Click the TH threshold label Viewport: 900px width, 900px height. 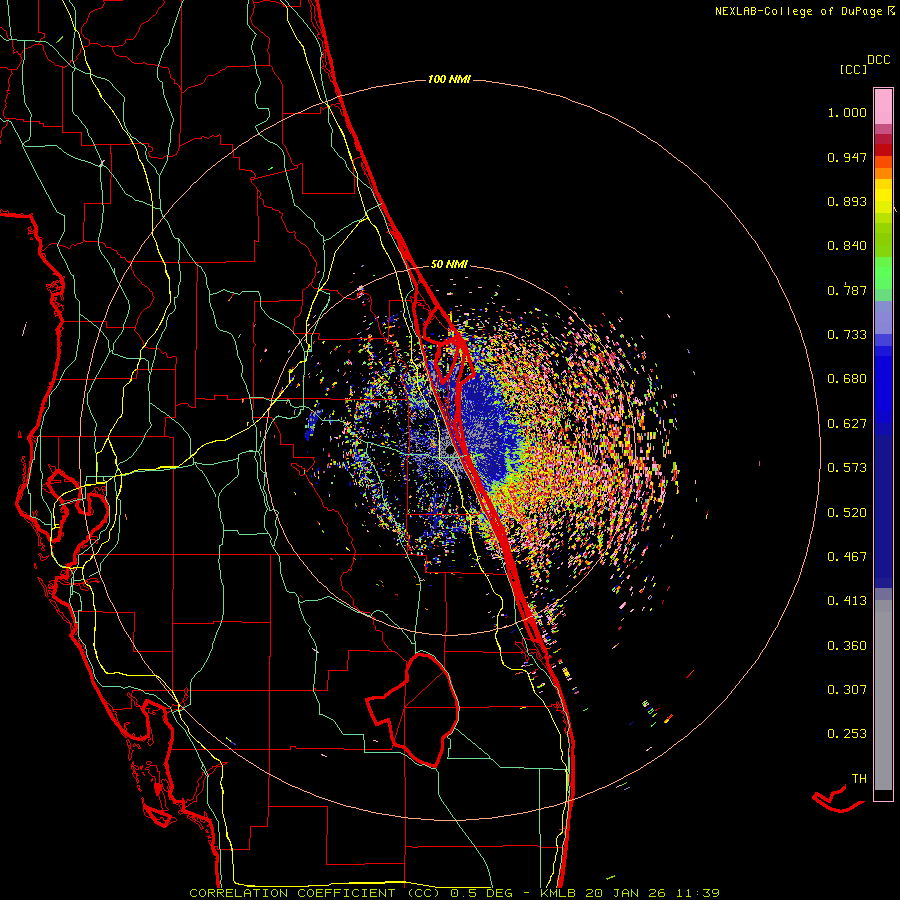pyautogui.click(x=859, y=779)
